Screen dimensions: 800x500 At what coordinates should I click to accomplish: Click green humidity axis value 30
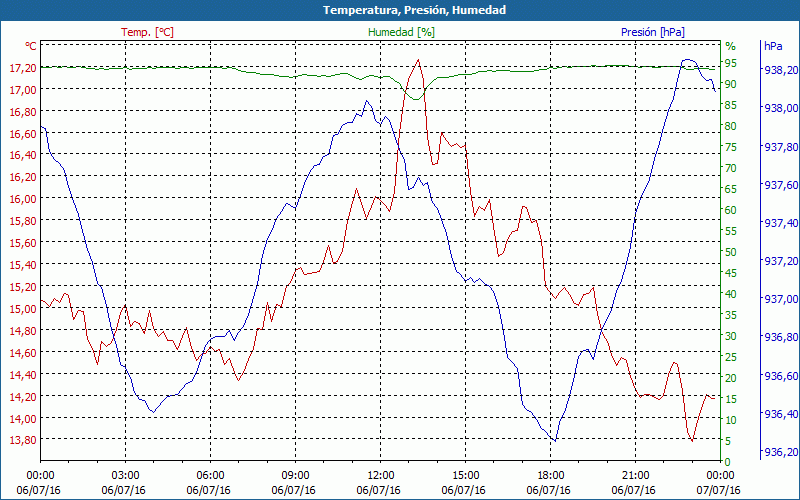pyautogui.click(x=731, y=336)
